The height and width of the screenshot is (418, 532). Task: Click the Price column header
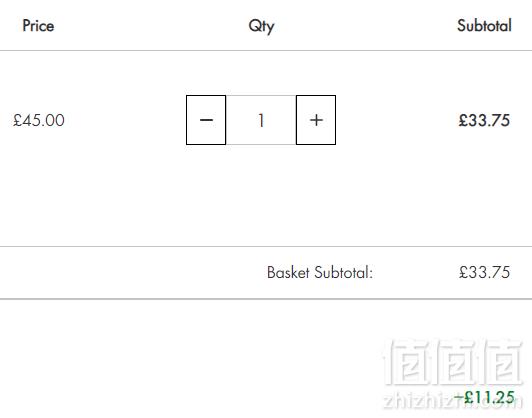click(x=38, y=26)
